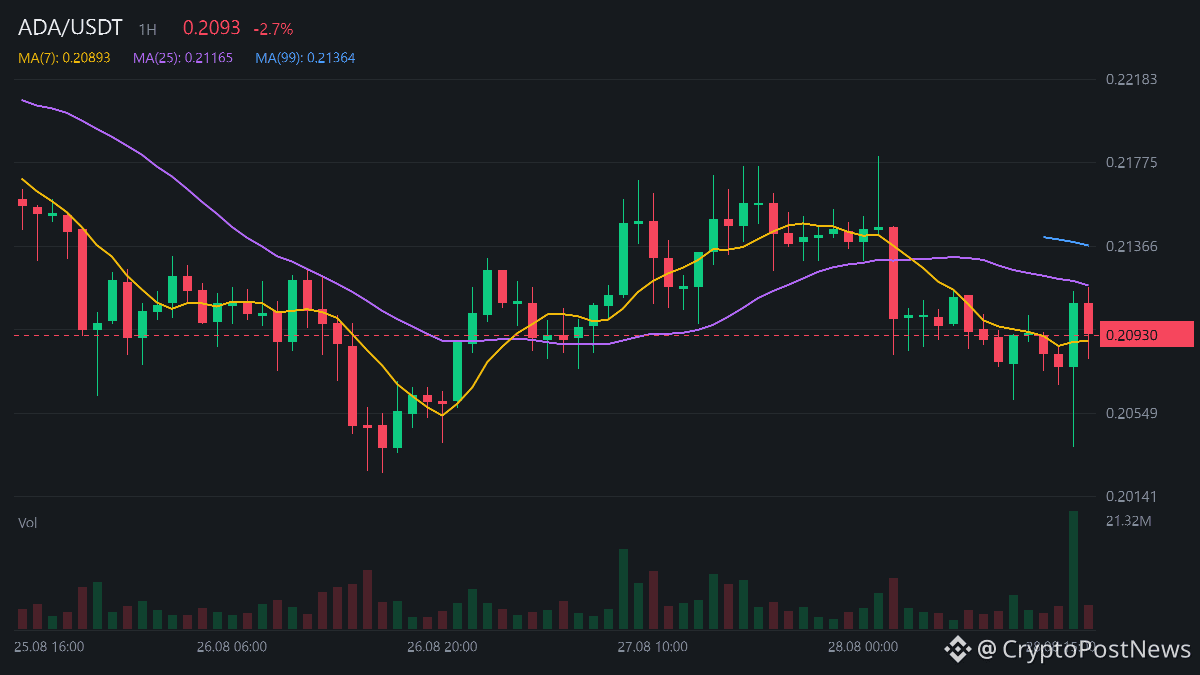
Task: Click the 25.08 16:00 time axis label
Action: pyautogui.click(x=49, y=647)
